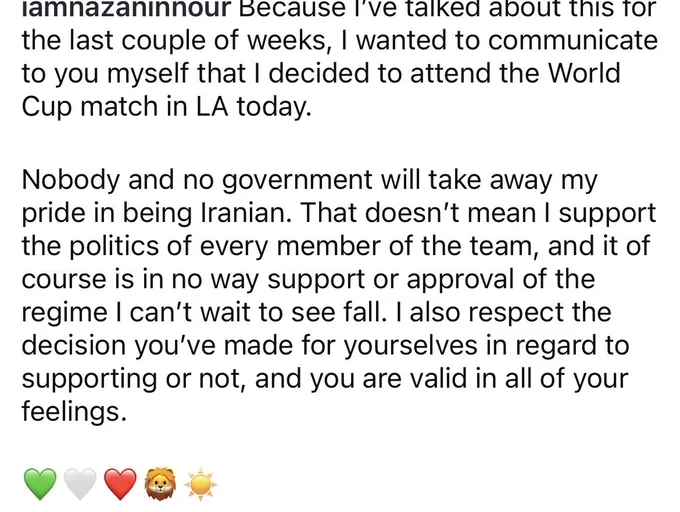Select the word "Nobody" starting second paragraph
Screen dimensions: 680x512
pyautogui.click(x=71, y=179)
